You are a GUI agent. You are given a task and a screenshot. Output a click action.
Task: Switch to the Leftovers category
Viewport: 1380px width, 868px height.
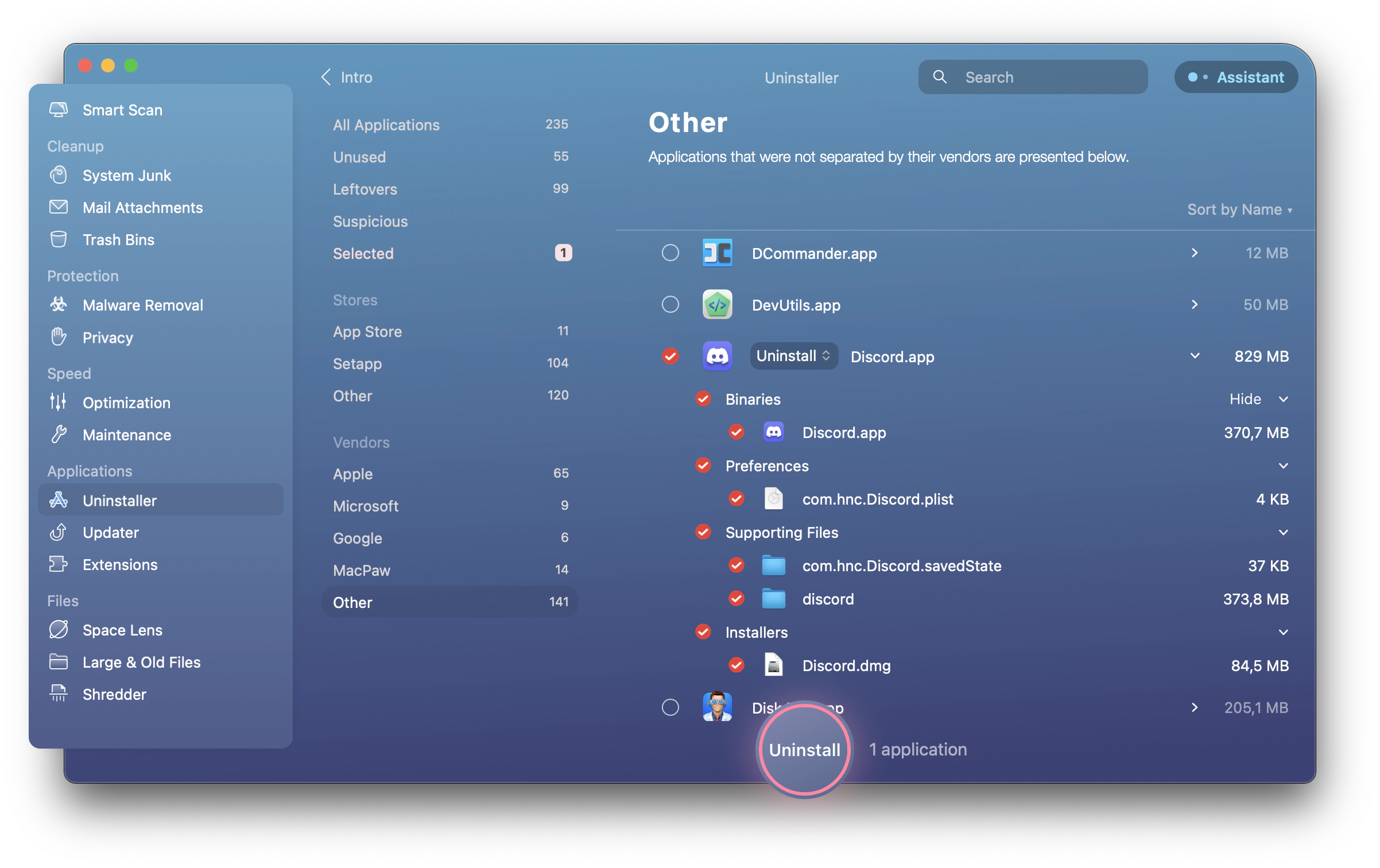coord(365,188)
